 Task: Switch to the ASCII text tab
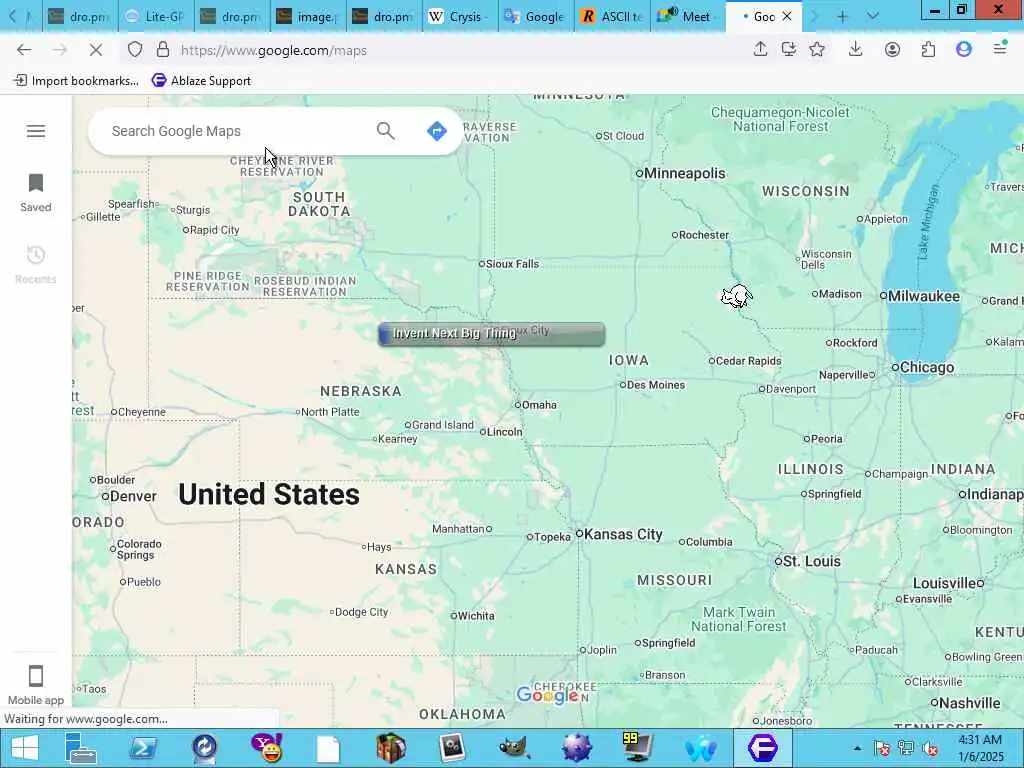coord(612,16)
